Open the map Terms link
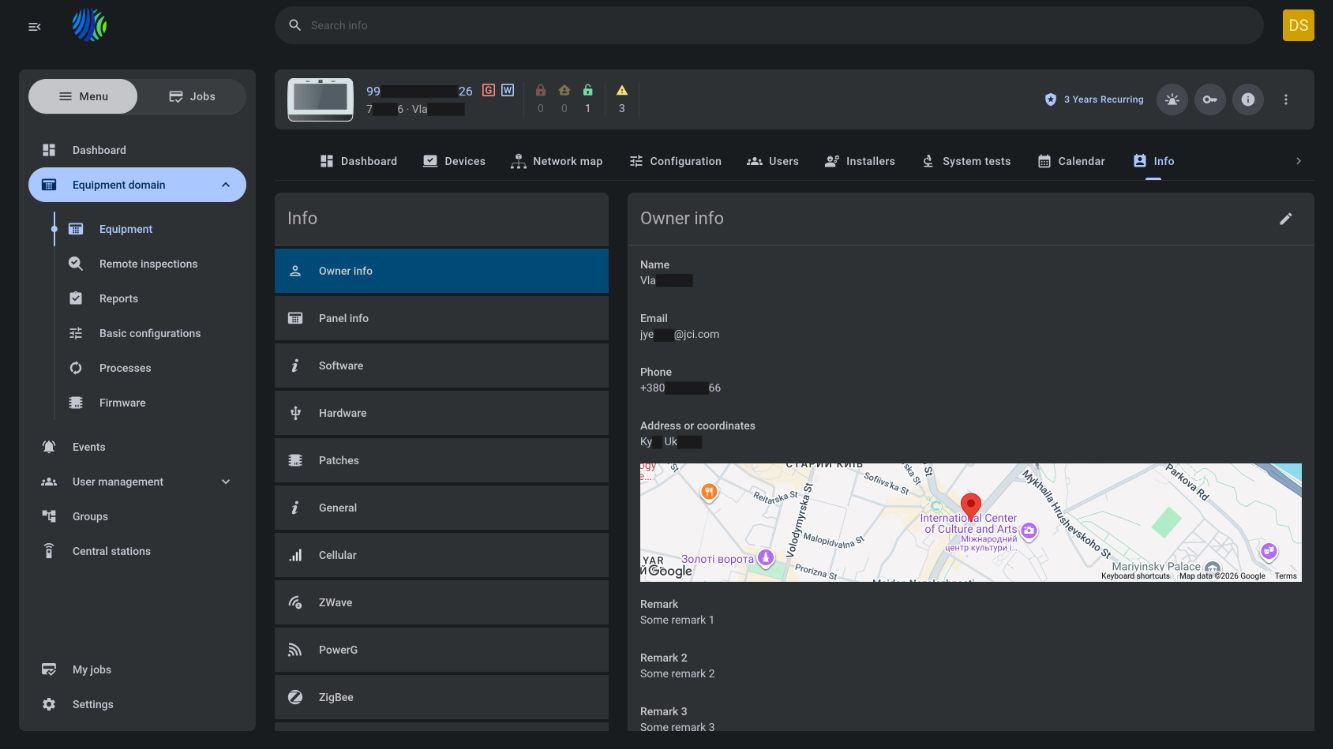This screenshot has width=1333, height=749. coord(1285,576)
